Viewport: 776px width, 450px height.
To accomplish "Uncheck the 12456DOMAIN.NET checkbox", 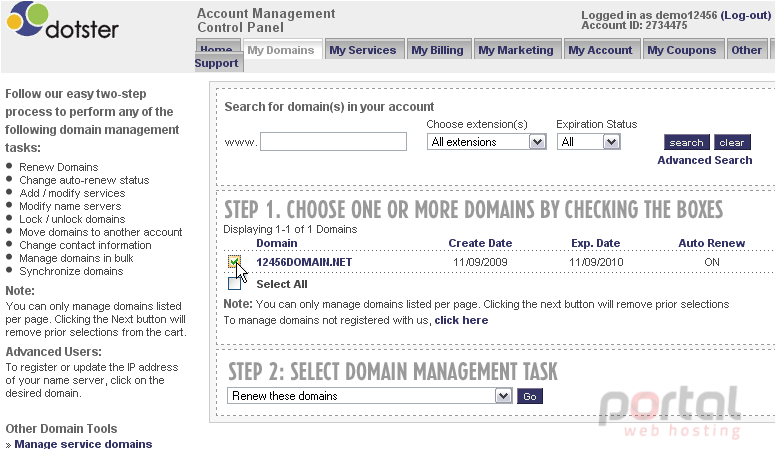I will 234,261.
